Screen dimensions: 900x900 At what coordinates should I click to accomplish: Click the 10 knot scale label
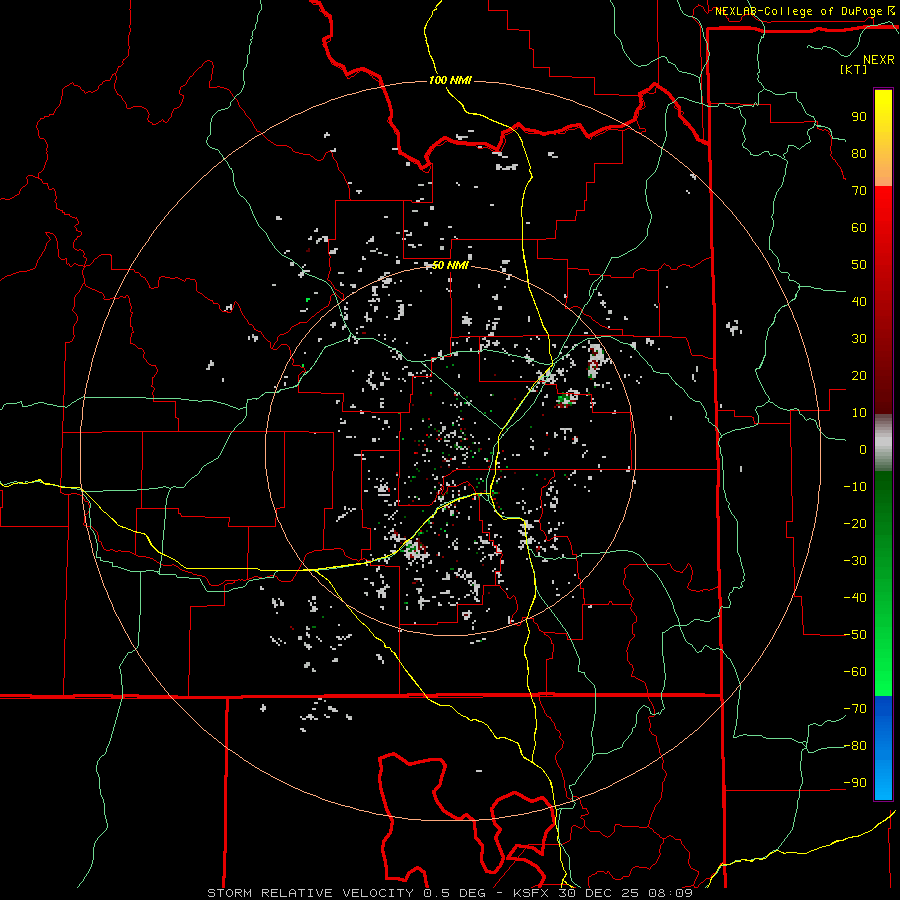click(859, 413)
